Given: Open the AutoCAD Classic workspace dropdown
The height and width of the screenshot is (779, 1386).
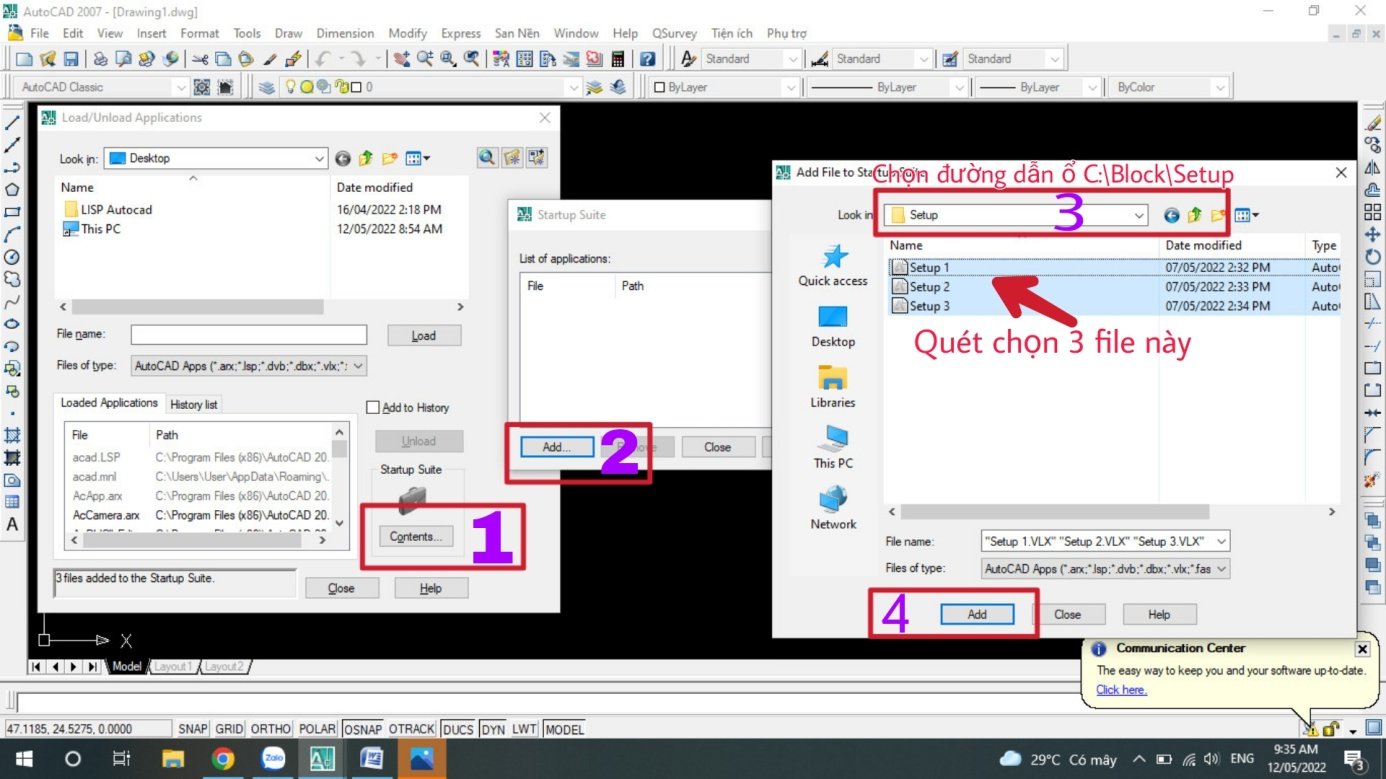Looking at the screenshot, I should [x=180, y=87].
